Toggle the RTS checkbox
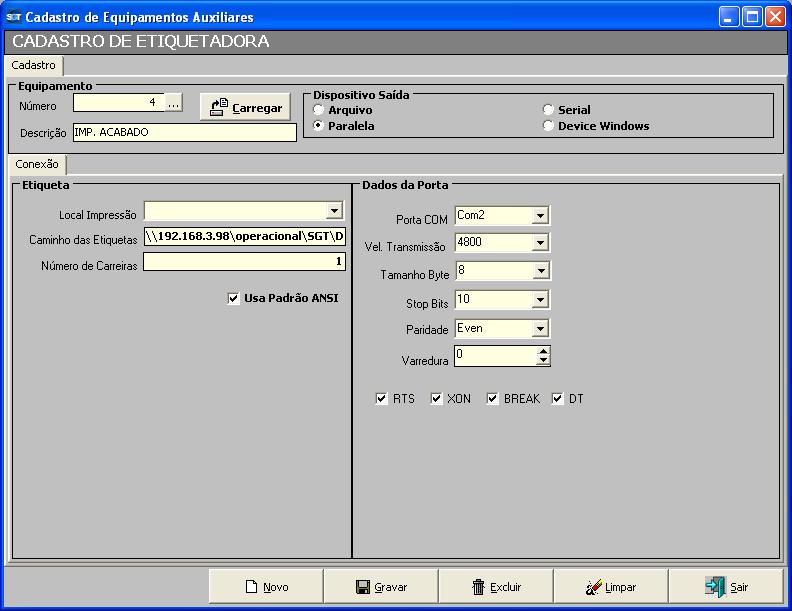The height and width of the screenshot is (611, 792). point(381,399)
